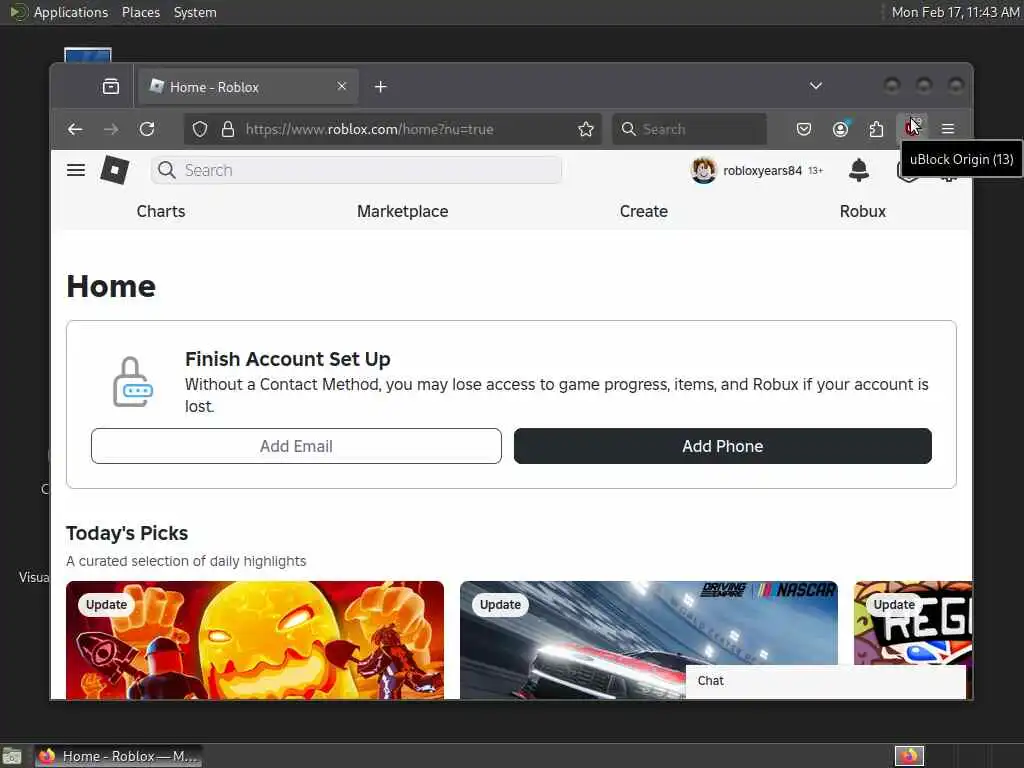Click the show desktop icon in taskbar
The height and width of the screenshot is (768, 1024).
point(12,756)
